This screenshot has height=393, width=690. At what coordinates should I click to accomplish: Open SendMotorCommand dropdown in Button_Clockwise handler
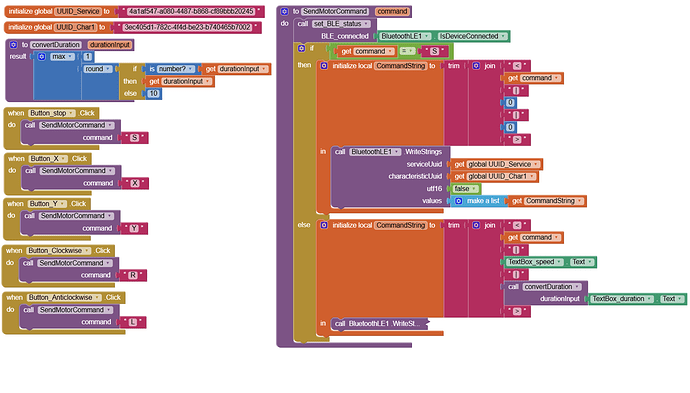(x=108, y=263)
